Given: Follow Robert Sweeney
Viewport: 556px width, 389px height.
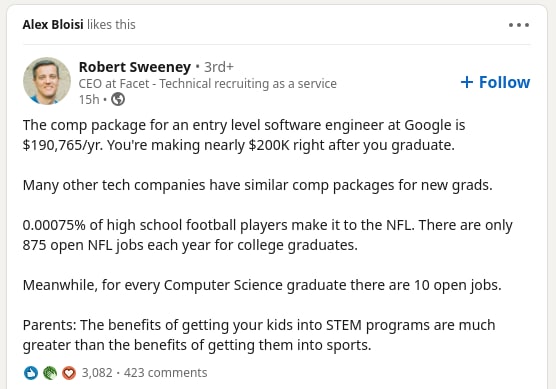Looking at the screenshot, I should tap(495, 82).
